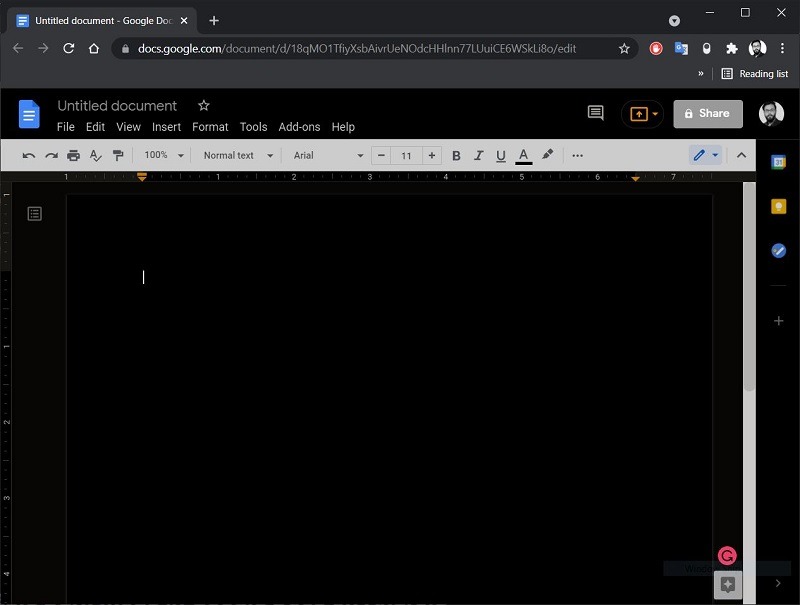Open the Tools menu
Viewport: 800px width, 605px height.
pos(254,127)
